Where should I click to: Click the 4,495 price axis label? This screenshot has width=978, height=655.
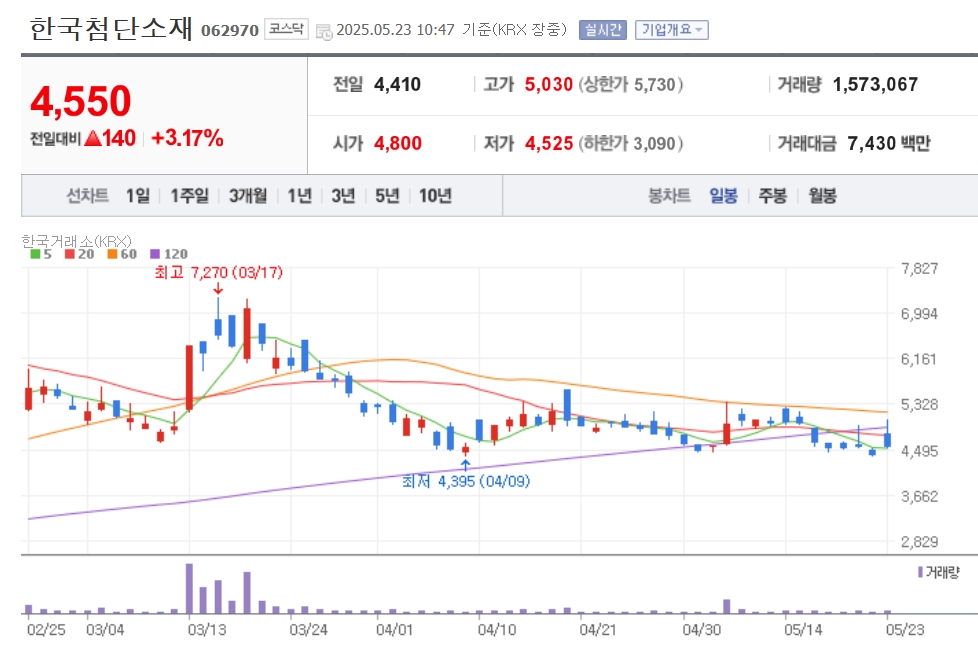pos(919,451)
